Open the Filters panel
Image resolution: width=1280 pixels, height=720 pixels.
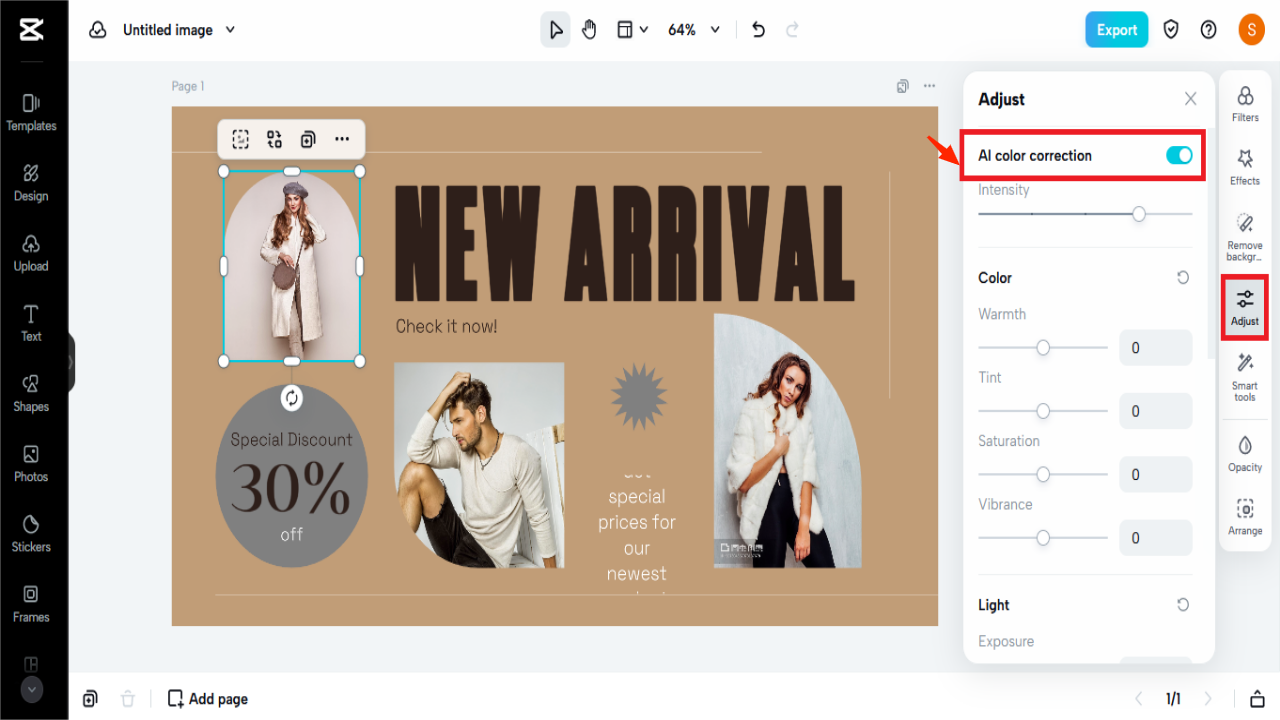click(1244, 105)
